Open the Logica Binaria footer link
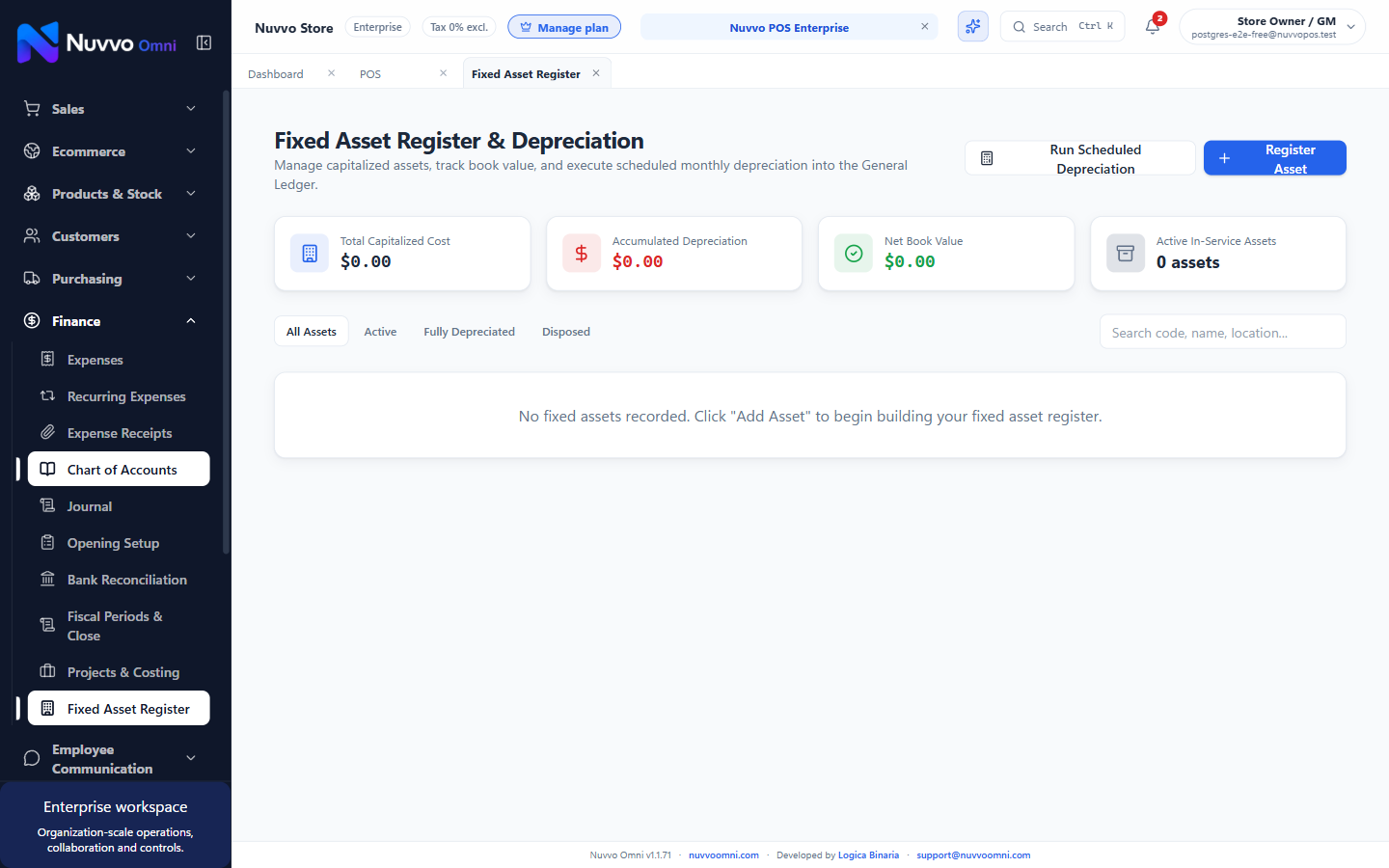The width and height of the screenshot is (1389, 868). point(868,855)
